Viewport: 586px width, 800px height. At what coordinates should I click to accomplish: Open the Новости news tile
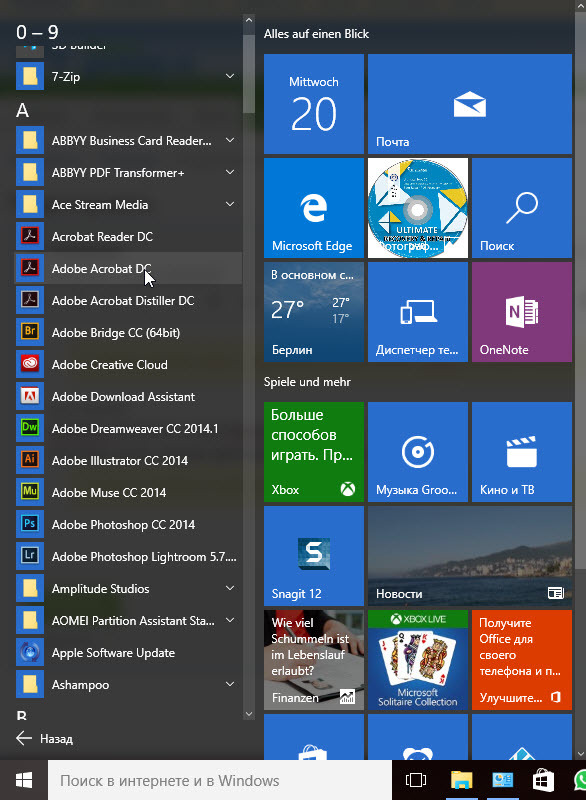click(470, 556)
